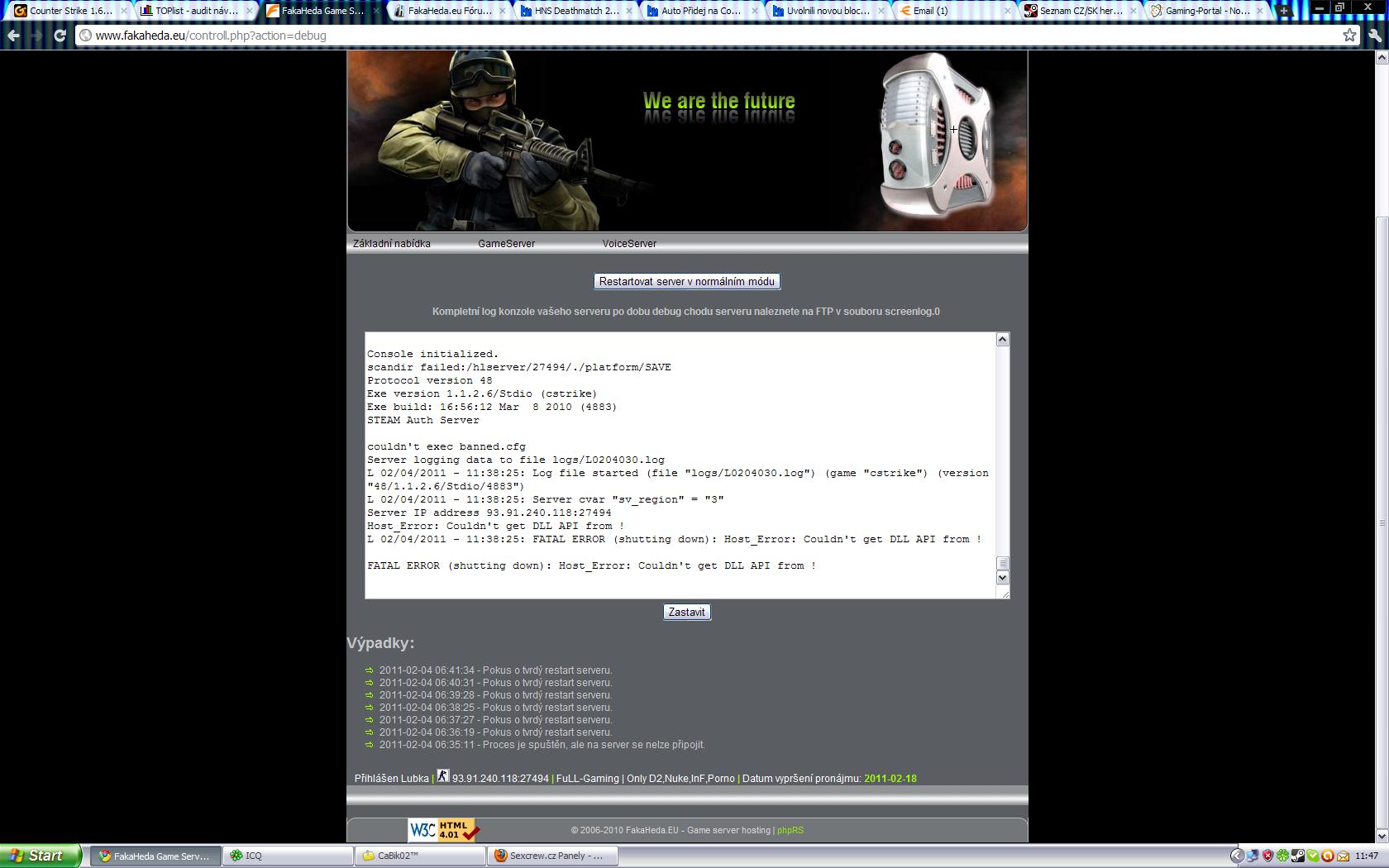Click the console log scroll up arrow
The image size is (1389, 868).
click(1002, 340)
